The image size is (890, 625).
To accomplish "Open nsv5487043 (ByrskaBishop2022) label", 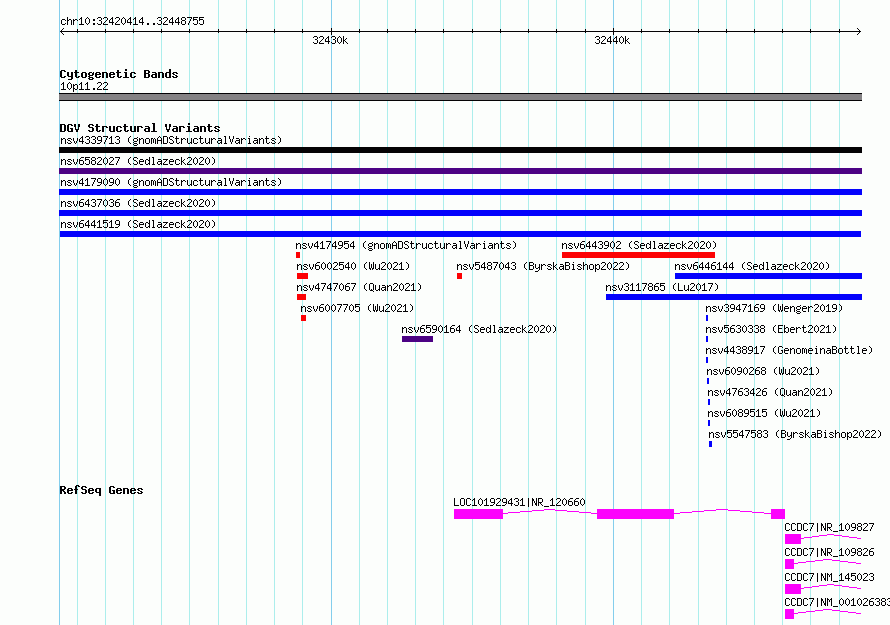I will [543, 266].
